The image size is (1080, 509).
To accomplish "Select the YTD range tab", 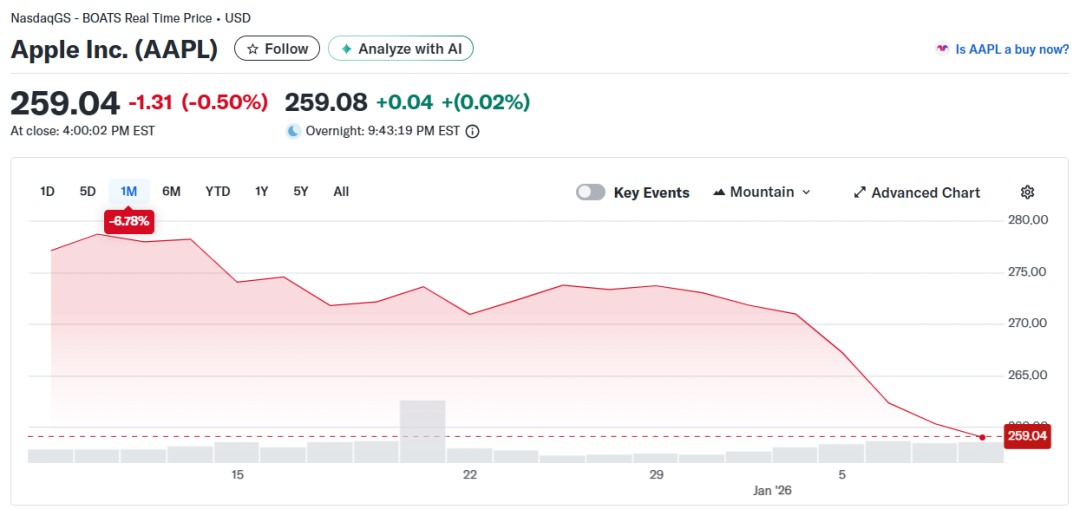I will coord(218,191).
